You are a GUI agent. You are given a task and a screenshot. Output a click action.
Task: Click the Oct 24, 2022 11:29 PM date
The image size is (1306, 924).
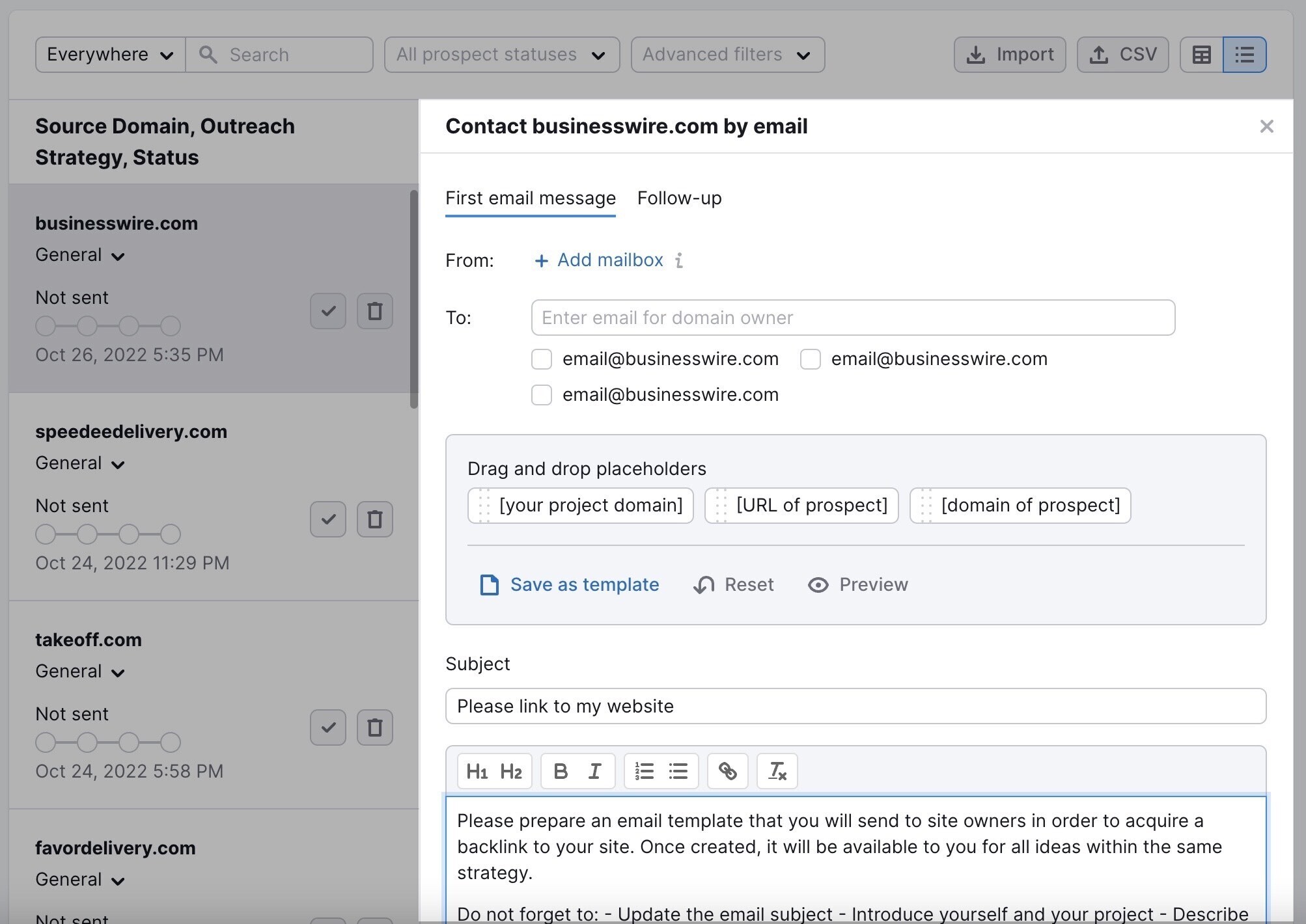tap(132, 563)
